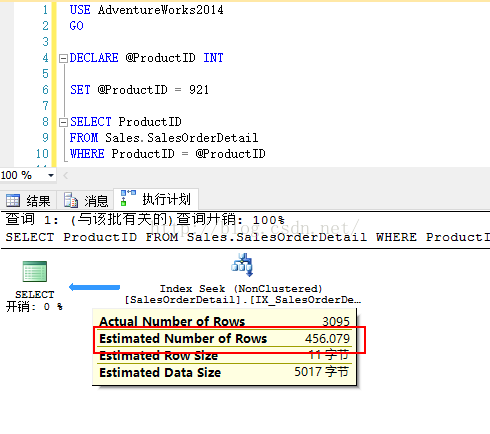This screenshot has width=490, height=434.
Task: Click the 'WHERE ProductID = @ProductID' line
Action: click(x=167, y=154)
